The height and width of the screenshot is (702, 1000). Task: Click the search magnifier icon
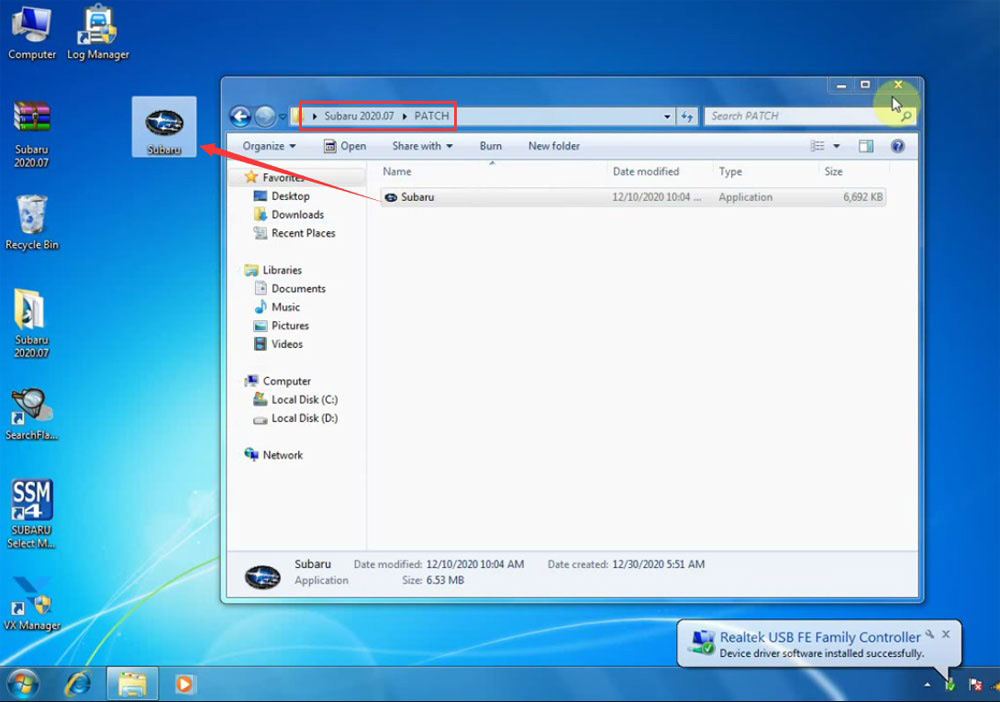coord(906,117)
